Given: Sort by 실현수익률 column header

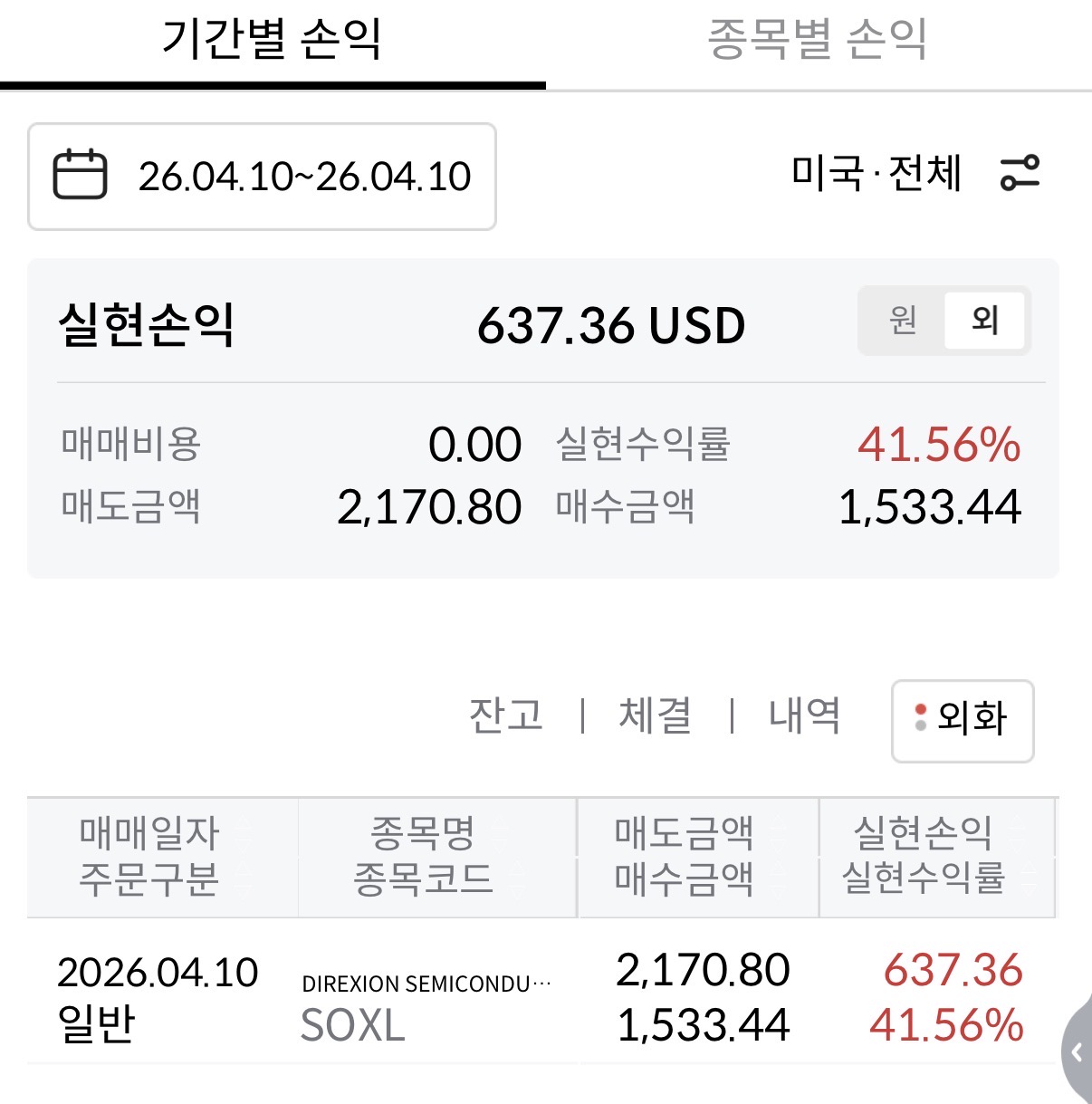Looking at the screenshot, I should 924,878.
